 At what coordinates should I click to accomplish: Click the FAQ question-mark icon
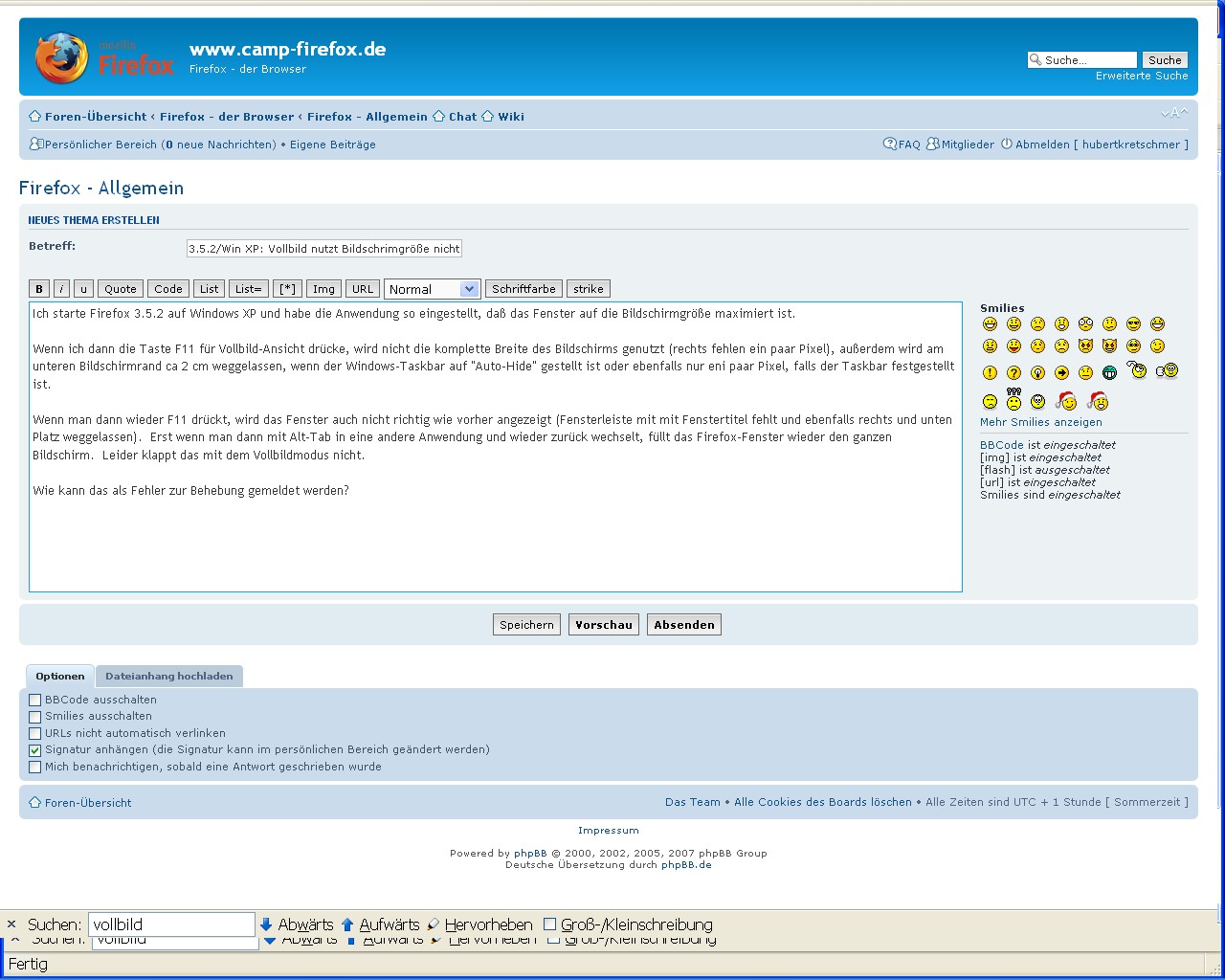click(890, 145)
